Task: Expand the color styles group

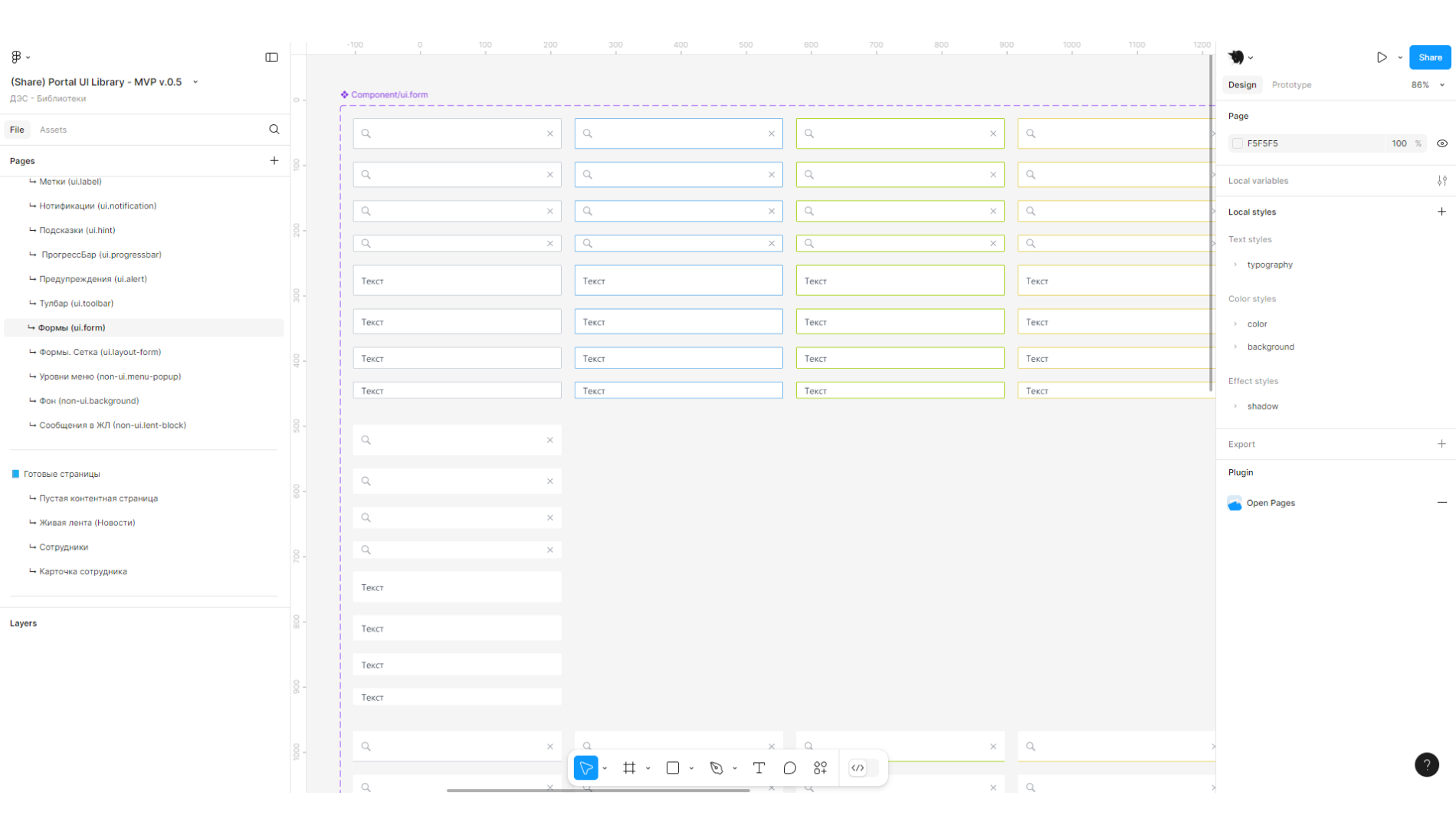Action: tap(1235, 324)
